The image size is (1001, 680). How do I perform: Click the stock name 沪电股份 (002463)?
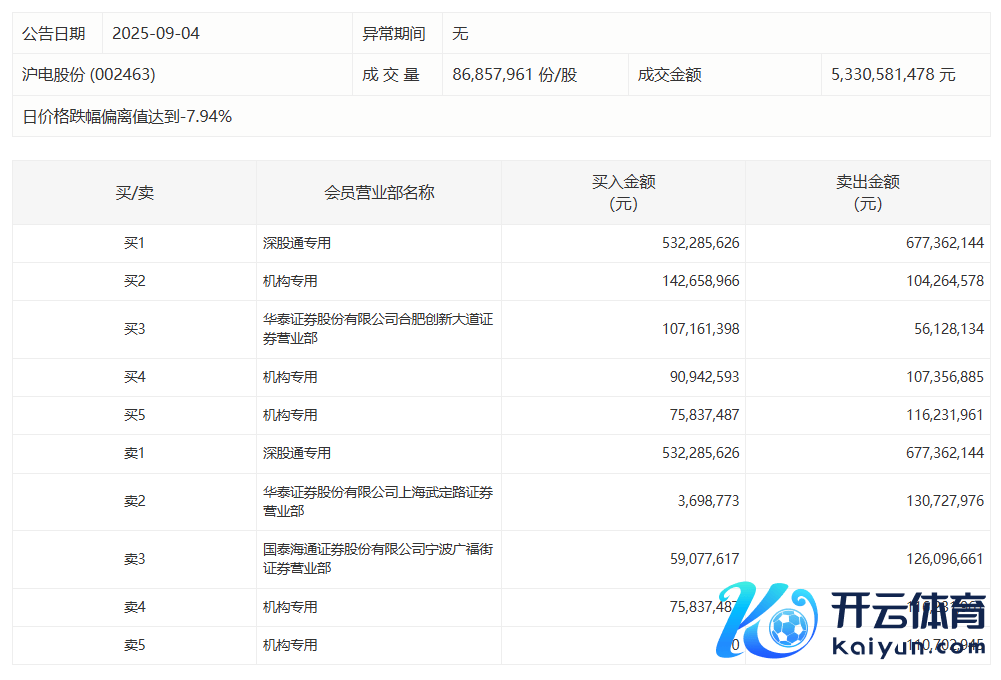[89, 74]
